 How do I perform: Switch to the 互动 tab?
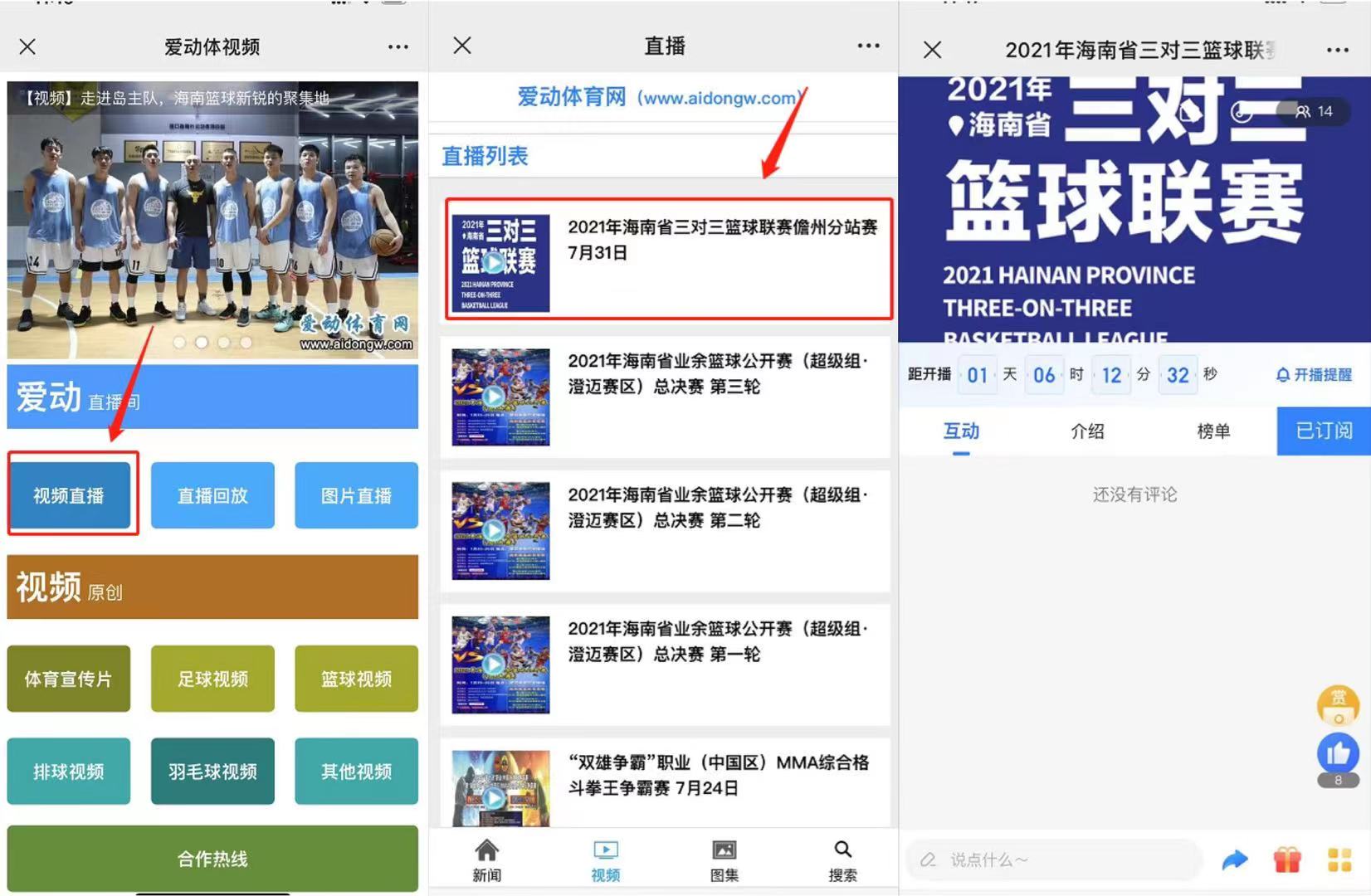pyautogui.click(x=961, y=431)
